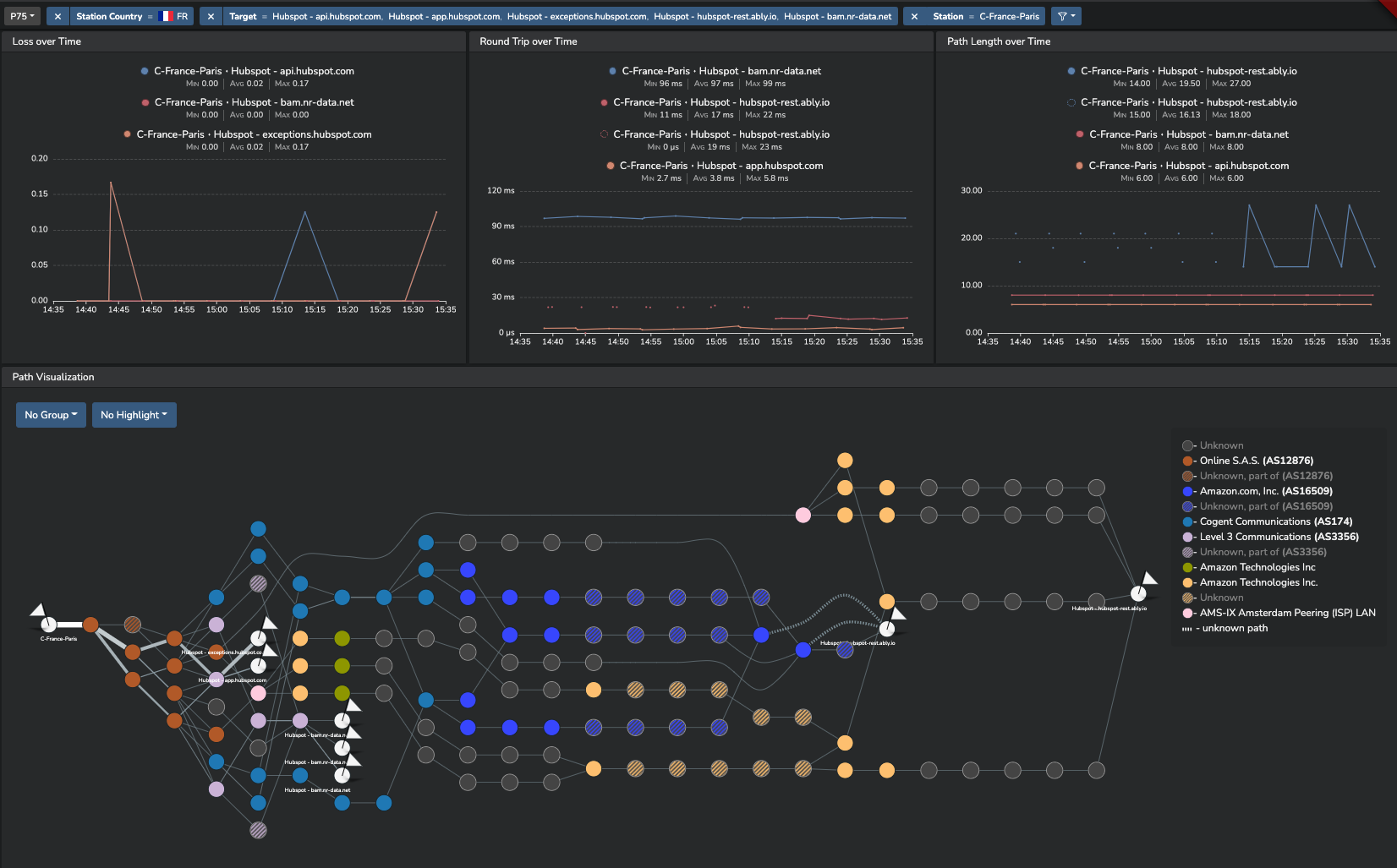Click the Unknown legend color dot
1397x868 pixels.
pyautogui.click(x=1187, y=445)
